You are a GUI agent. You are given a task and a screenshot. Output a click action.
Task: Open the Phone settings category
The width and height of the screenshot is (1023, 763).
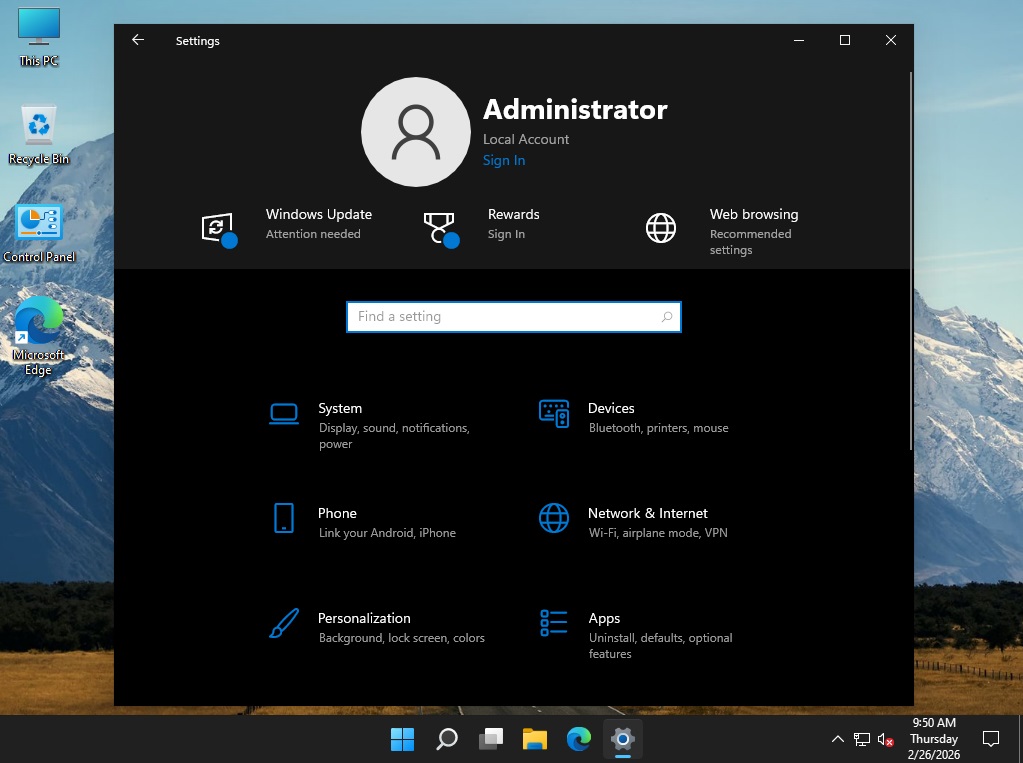(x=337, y=514)
